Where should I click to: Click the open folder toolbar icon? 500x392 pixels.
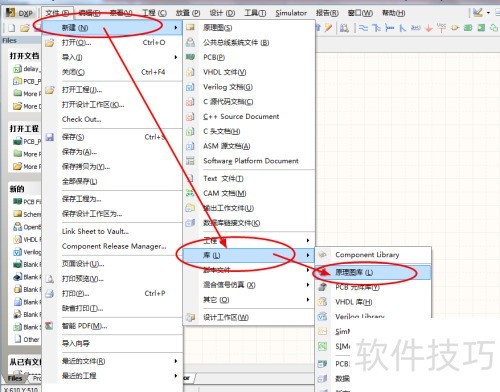pyautogui.click(x=25, y=28)
